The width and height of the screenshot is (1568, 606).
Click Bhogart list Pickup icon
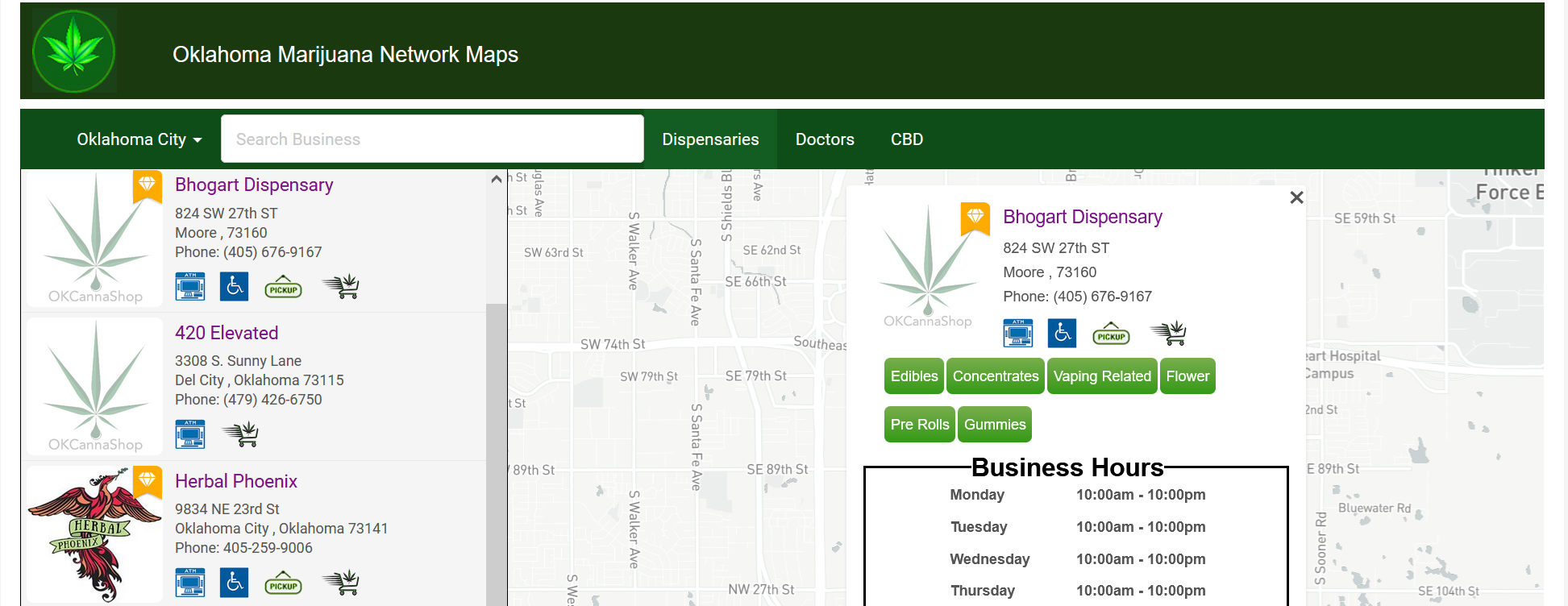pyautogui.click(x=283, y=288)
